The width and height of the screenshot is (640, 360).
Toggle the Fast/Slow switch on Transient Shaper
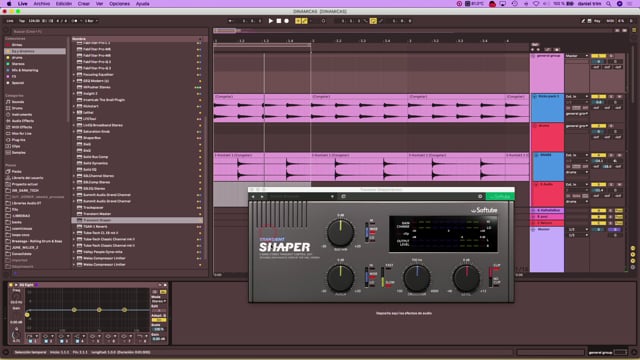coord(383,277)
